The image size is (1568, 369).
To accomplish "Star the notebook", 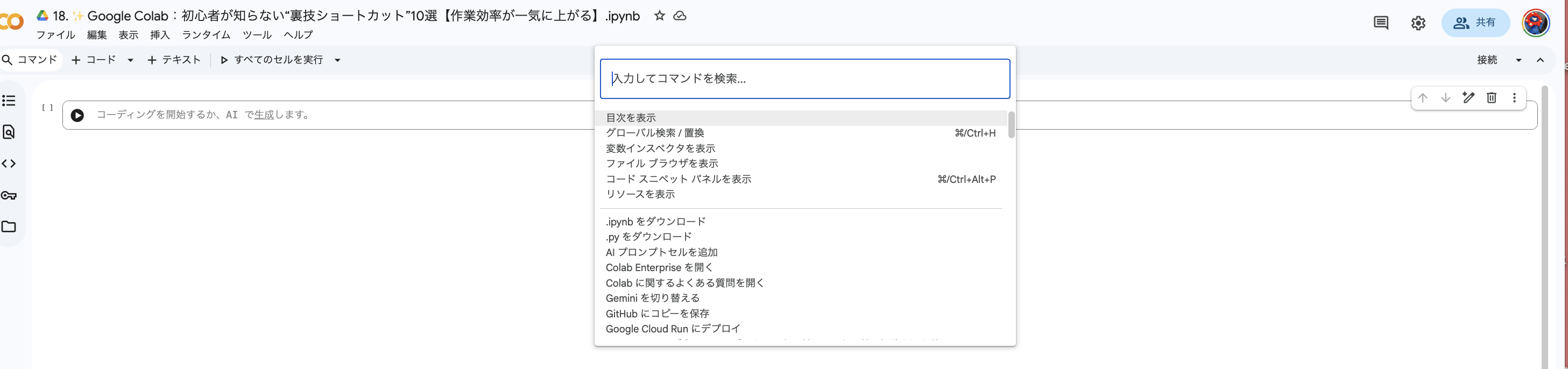I will click(659, 16).
